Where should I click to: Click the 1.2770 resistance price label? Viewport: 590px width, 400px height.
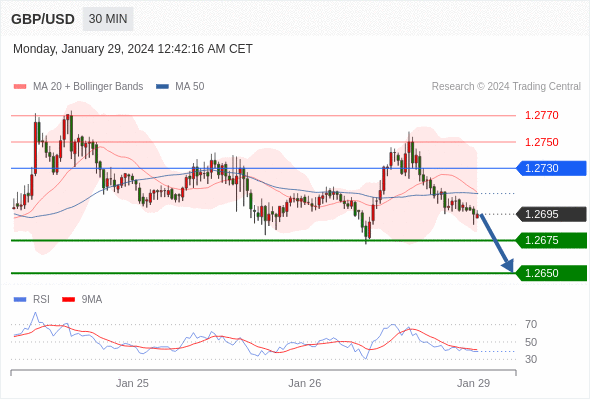point(541,115)
